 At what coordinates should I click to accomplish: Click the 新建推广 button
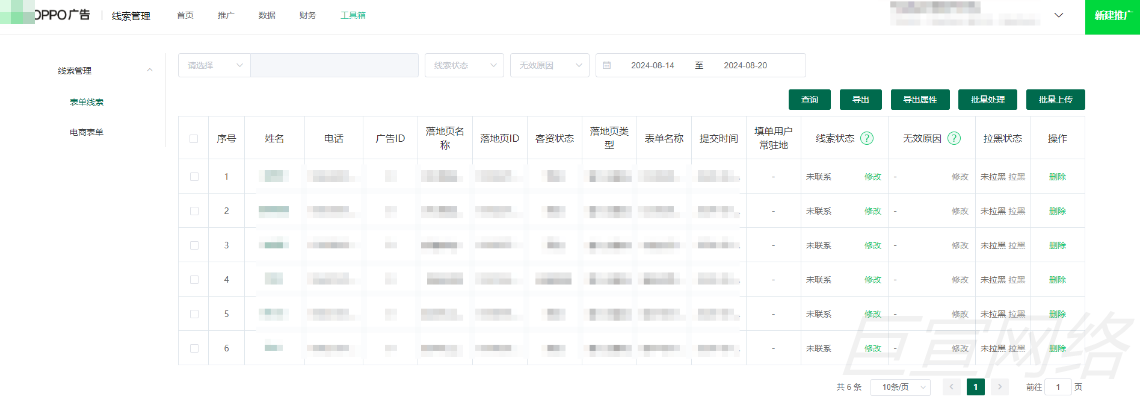pos(1112,16)
